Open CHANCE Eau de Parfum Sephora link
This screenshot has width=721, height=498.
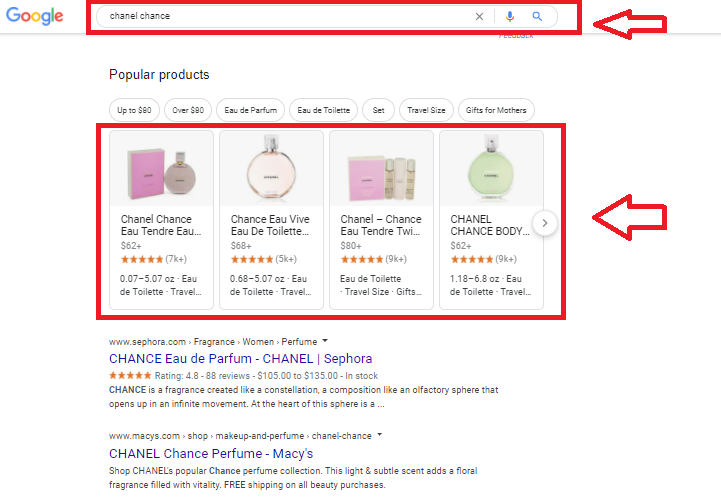[x=240, y=358]
